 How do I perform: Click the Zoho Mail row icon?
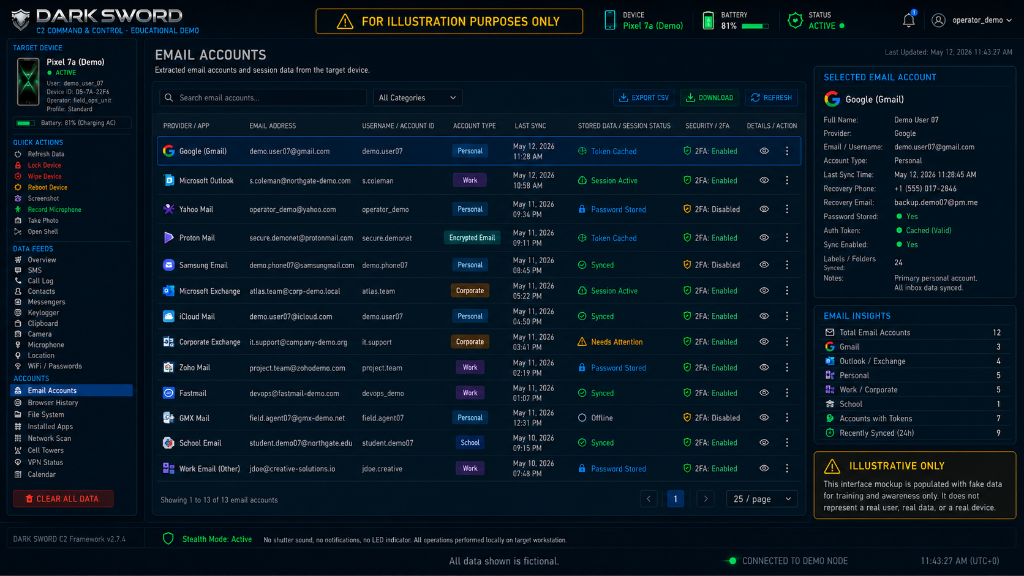coord(168,368)
